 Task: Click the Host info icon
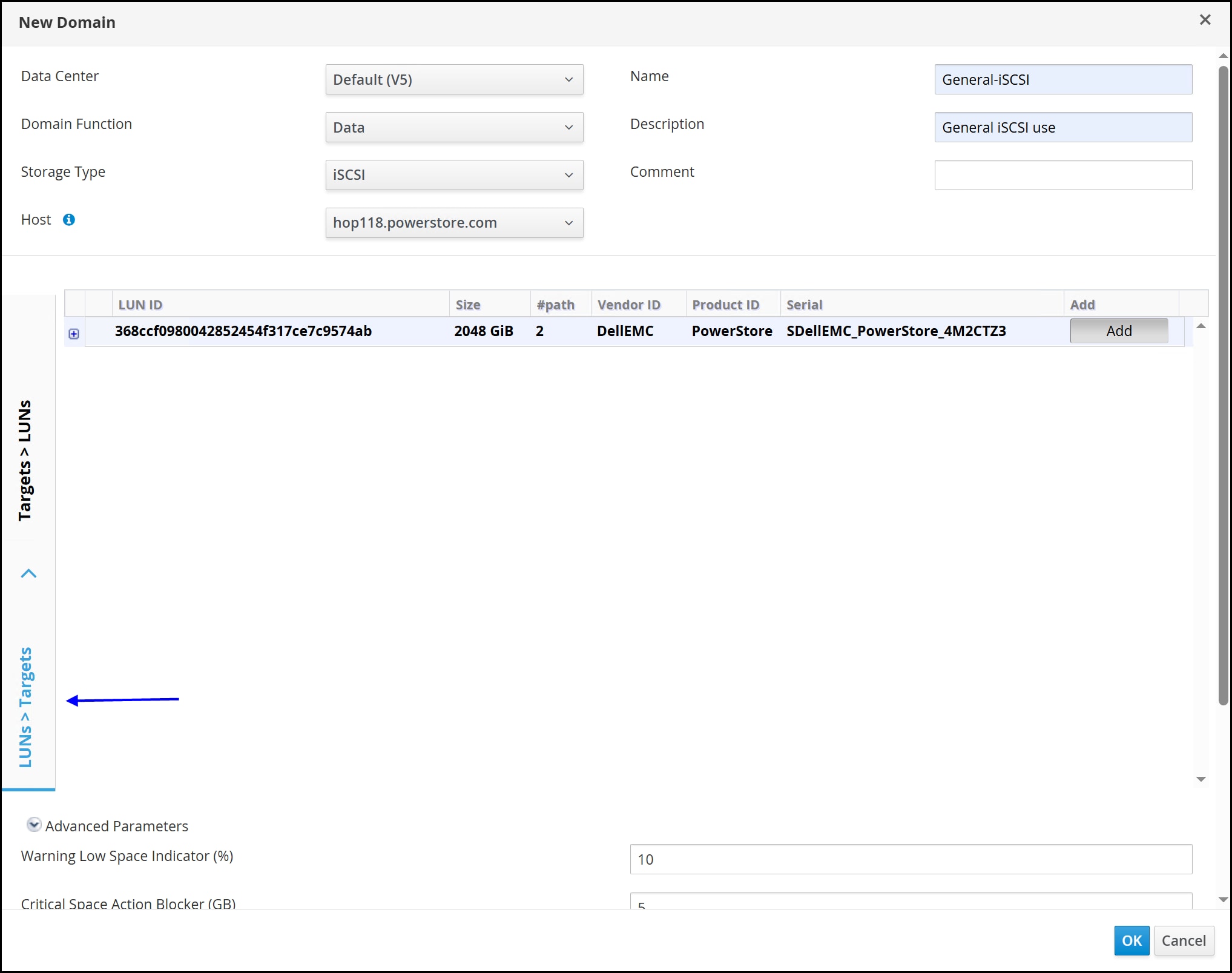pos(69,220)
